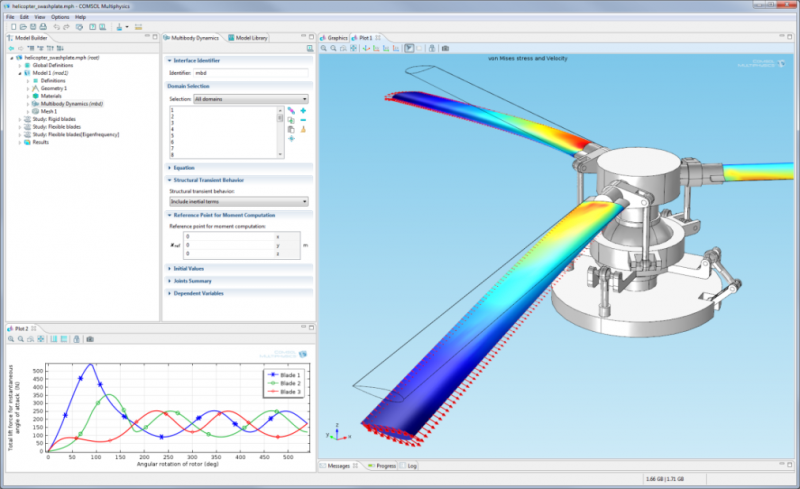800x489 pixels.
Task: Switch to the Model Library tab
Action: tap(247, 38)
